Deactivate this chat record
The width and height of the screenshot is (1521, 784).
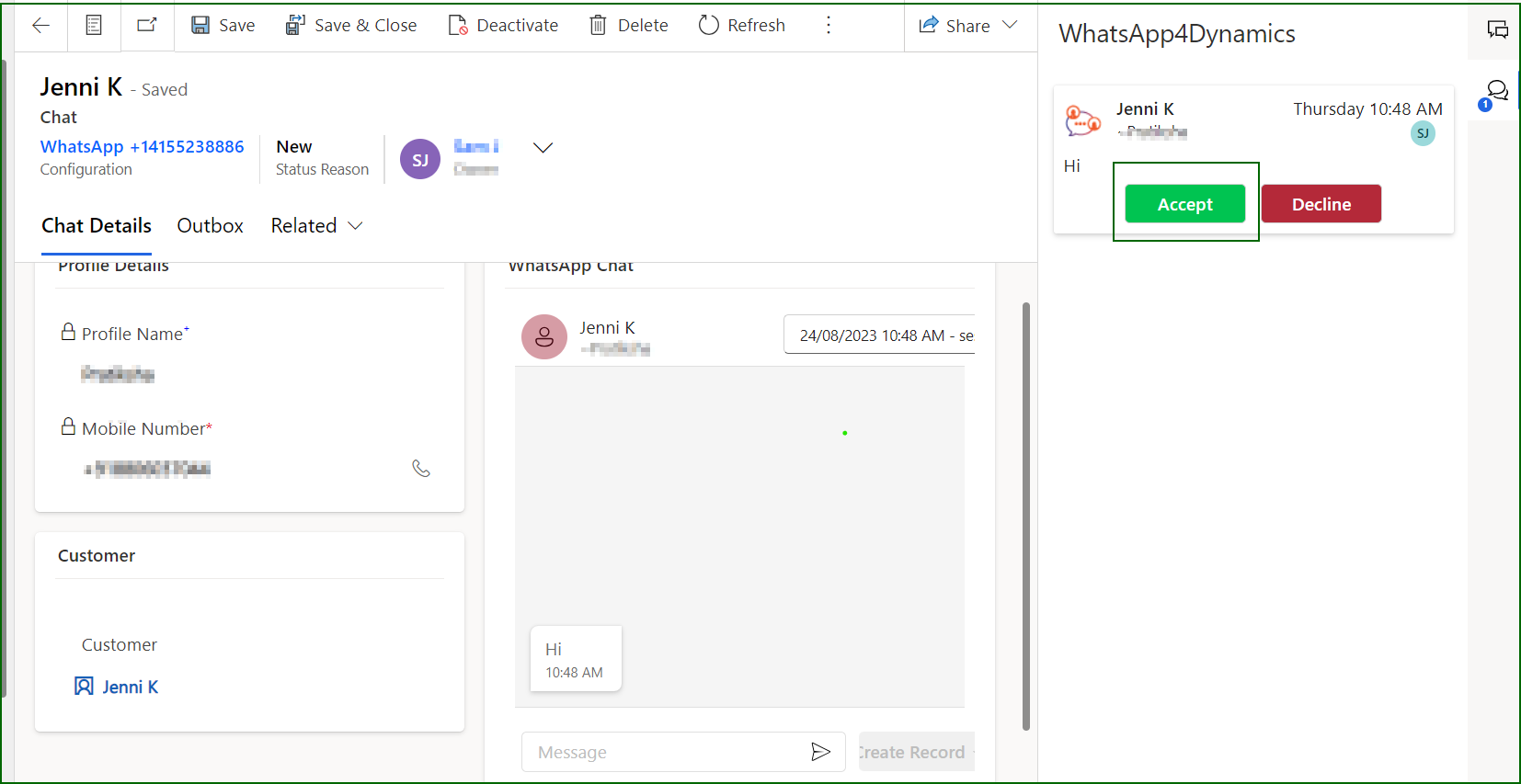504,26
